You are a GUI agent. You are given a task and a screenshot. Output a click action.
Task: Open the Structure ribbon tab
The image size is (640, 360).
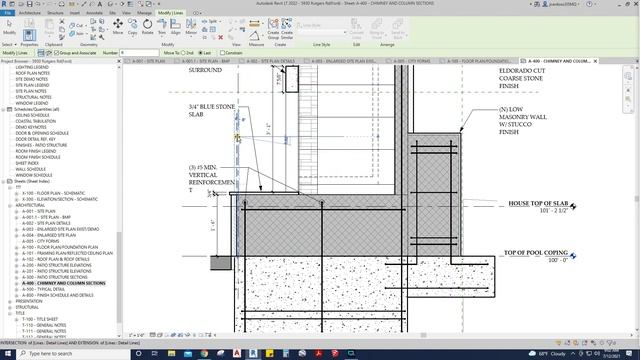[x=55, y=13]
